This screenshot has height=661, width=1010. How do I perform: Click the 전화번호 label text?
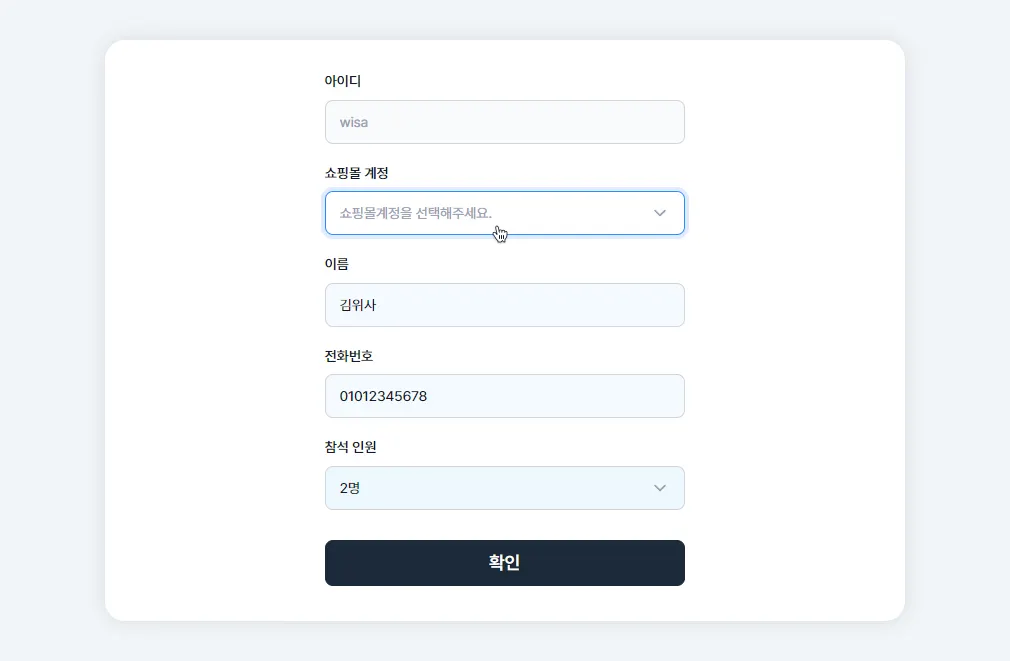coord(349,356)
